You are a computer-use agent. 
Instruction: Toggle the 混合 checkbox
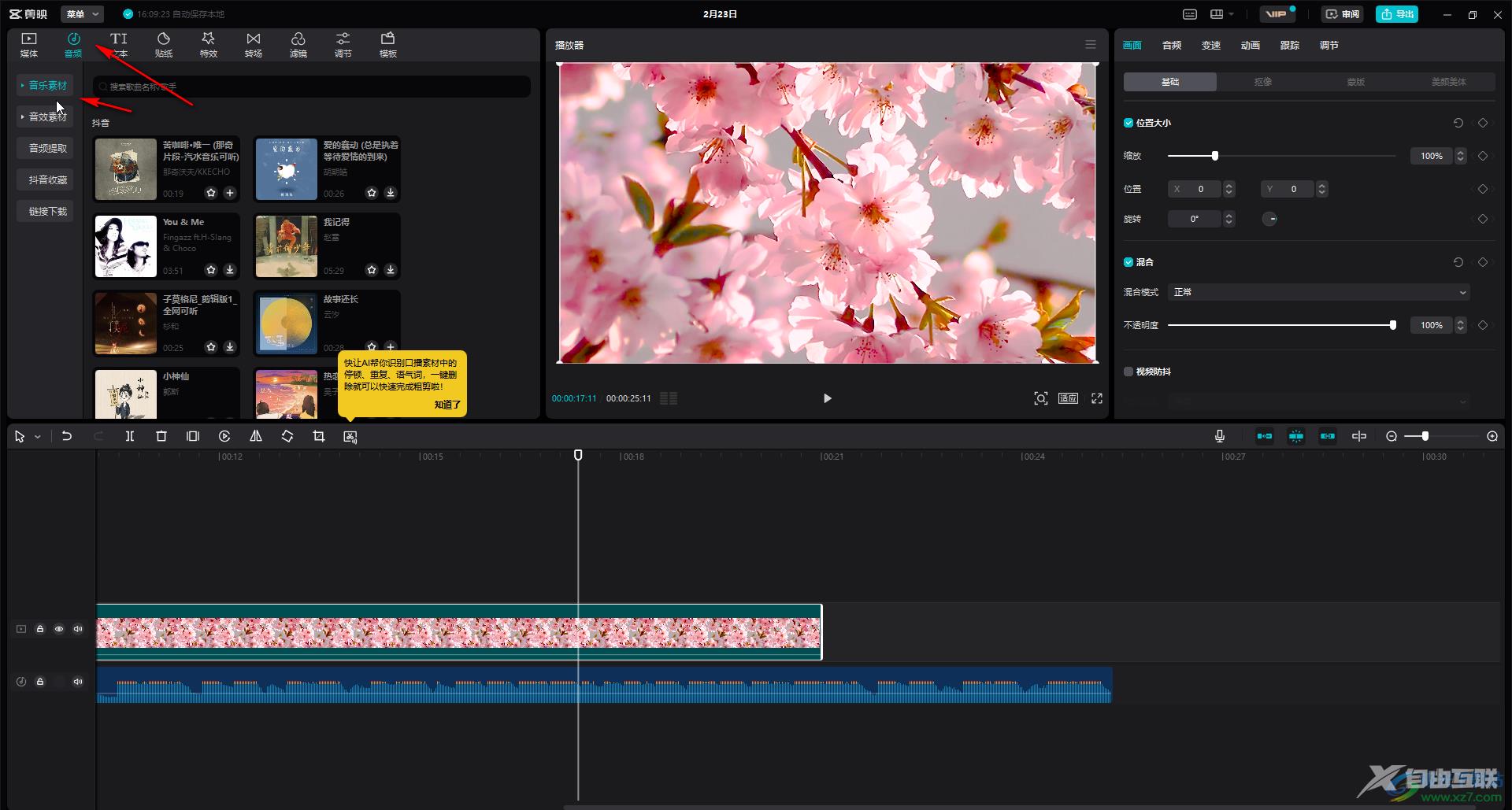coord(1128,262)
